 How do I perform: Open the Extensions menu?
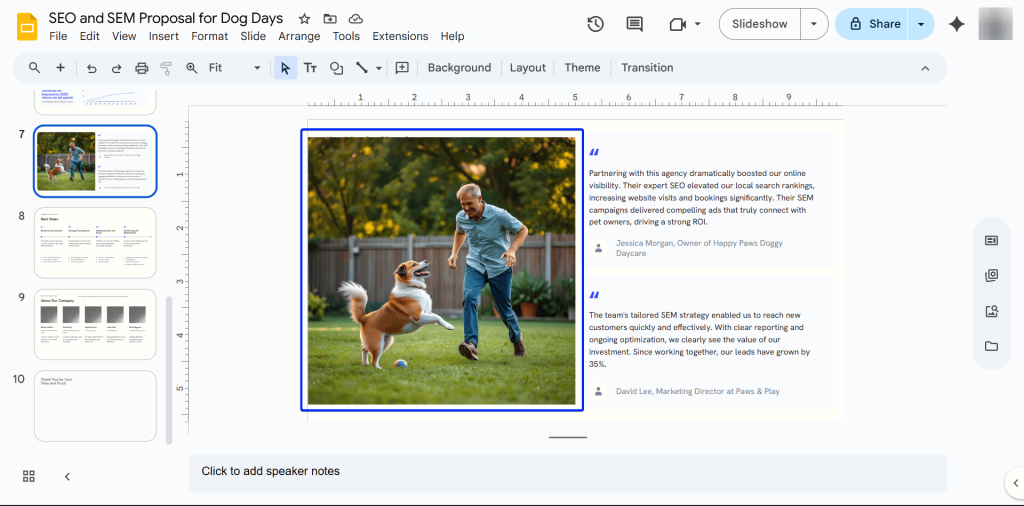click(x=400, y=36)
